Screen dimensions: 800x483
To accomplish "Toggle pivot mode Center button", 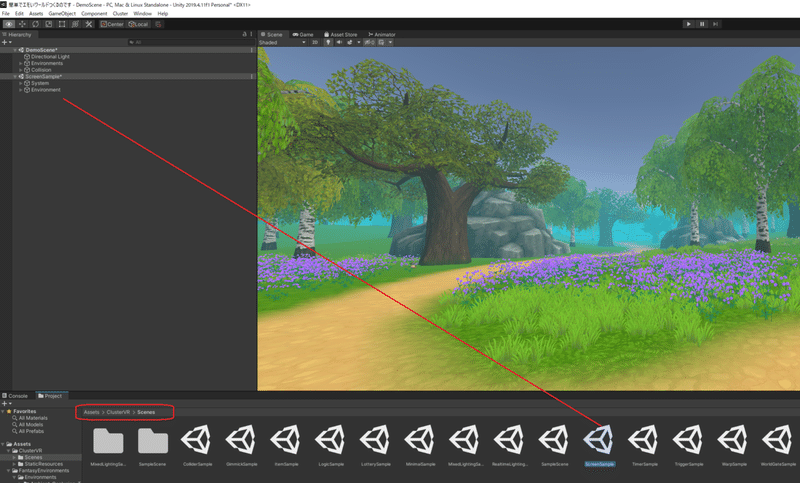I will coord(112,24).
